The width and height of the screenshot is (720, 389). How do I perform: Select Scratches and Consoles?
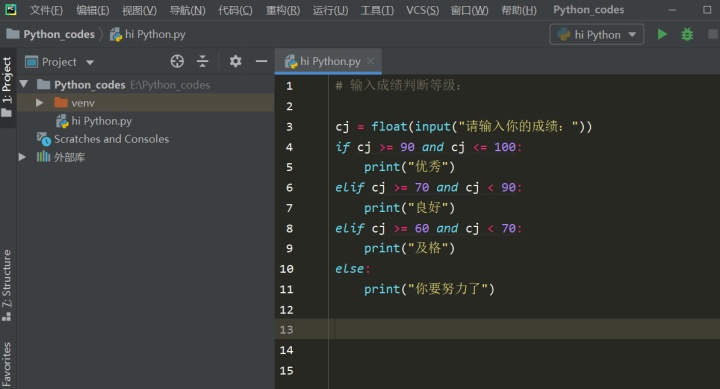(112, 139)
